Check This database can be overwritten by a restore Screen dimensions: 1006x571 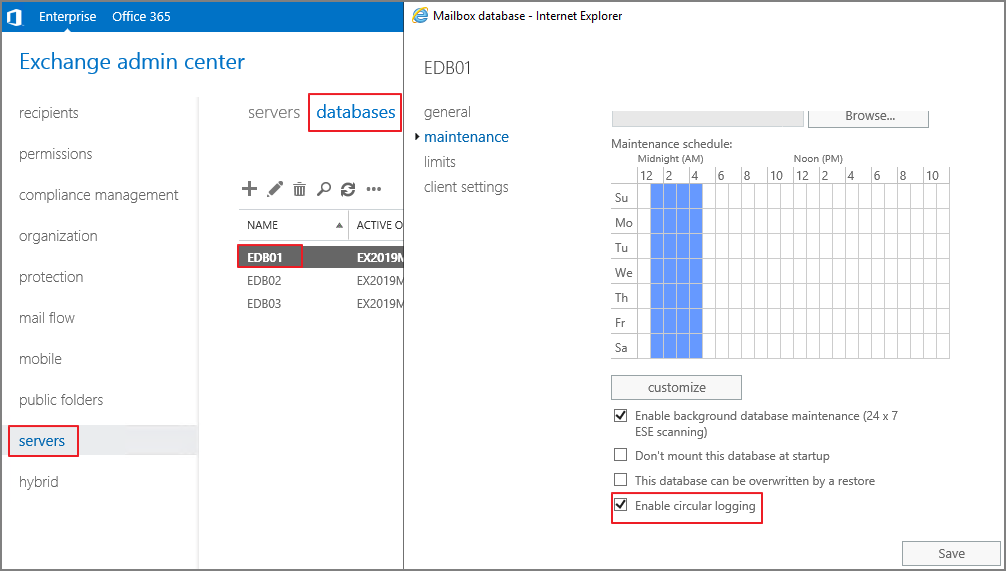pos(620,479)
